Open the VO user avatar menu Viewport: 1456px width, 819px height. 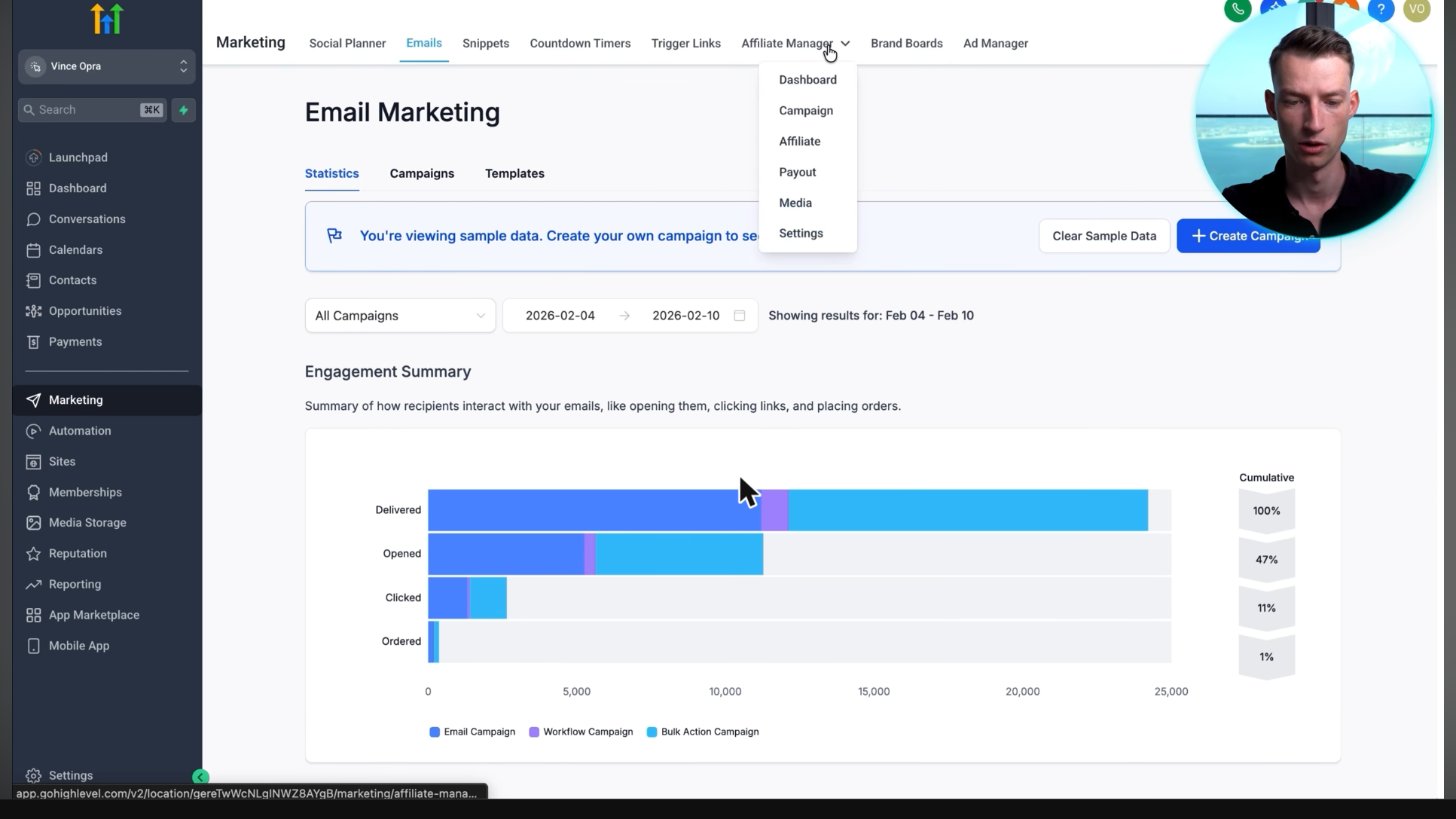click(x=1417, y=9)
